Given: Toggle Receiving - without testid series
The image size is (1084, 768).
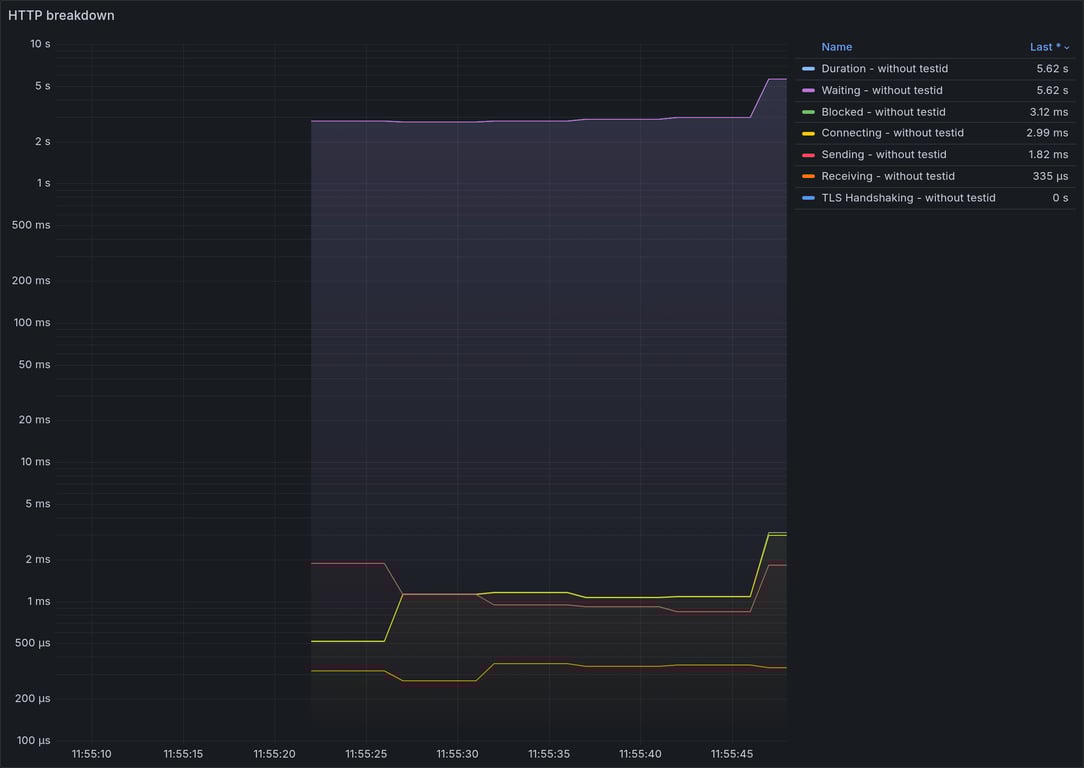Looking at the screenshot, I should click(888, 176).
